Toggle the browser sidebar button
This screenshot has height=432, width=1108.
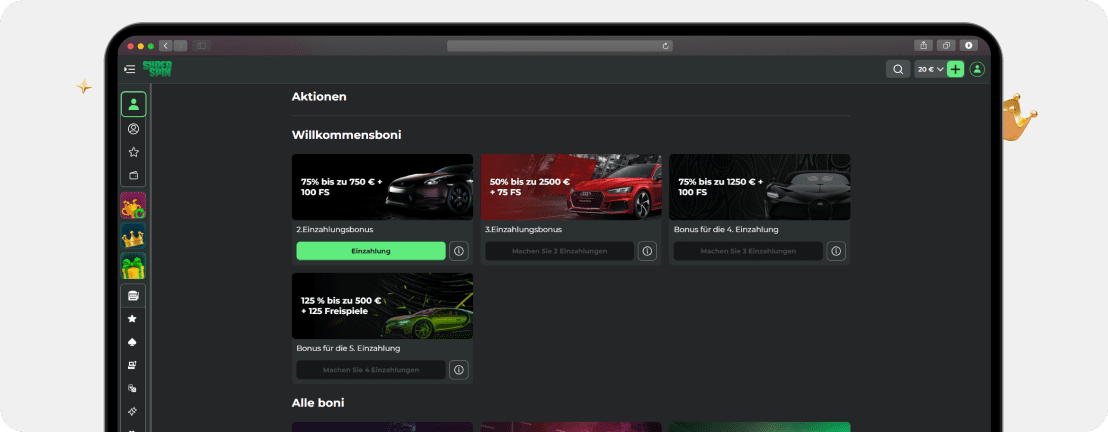point(201,46)
